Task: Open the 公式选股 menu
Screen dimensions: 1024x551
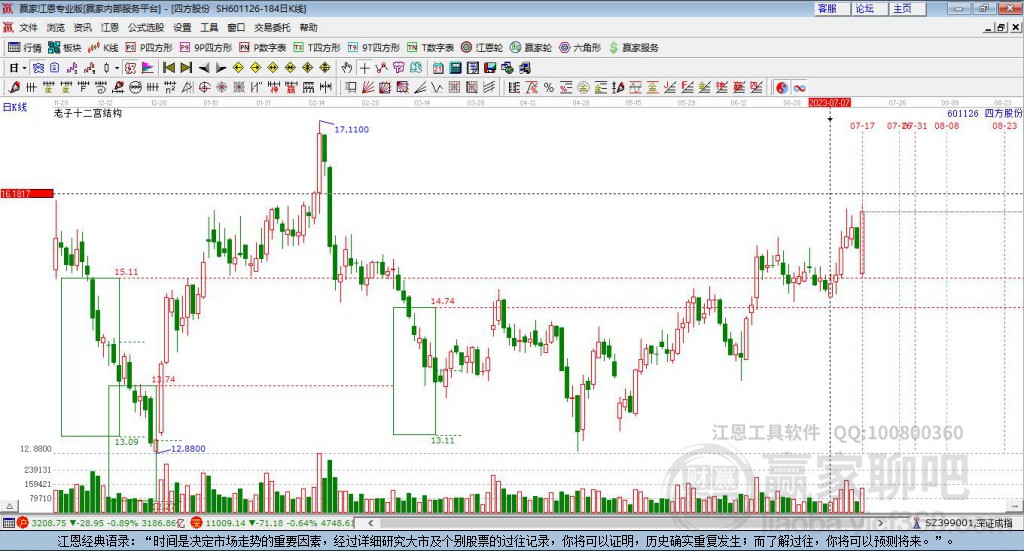Action: point(145,28)
